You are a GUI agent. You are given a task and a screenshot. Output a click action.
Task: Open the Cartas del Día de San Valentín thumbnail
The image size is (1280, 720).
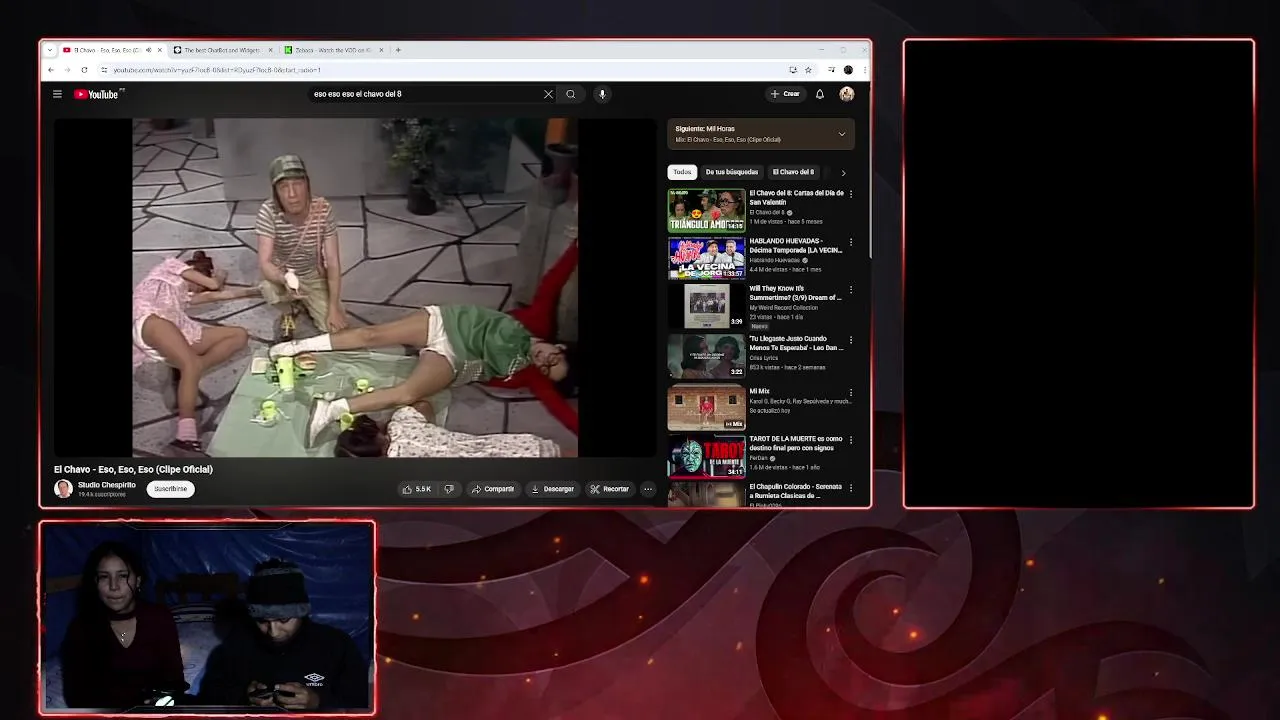707,210
